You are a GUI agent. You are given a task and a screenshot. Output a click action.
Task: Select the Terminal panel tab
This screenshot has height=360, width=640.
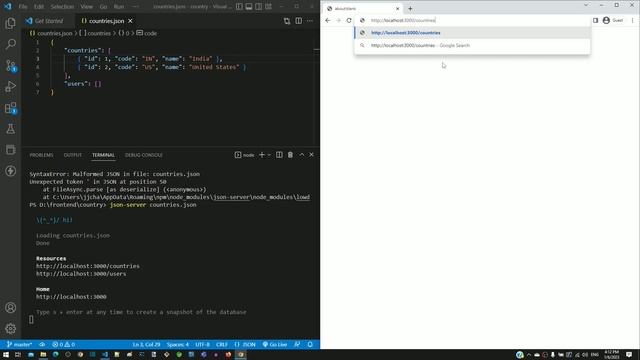click(103, 155)
